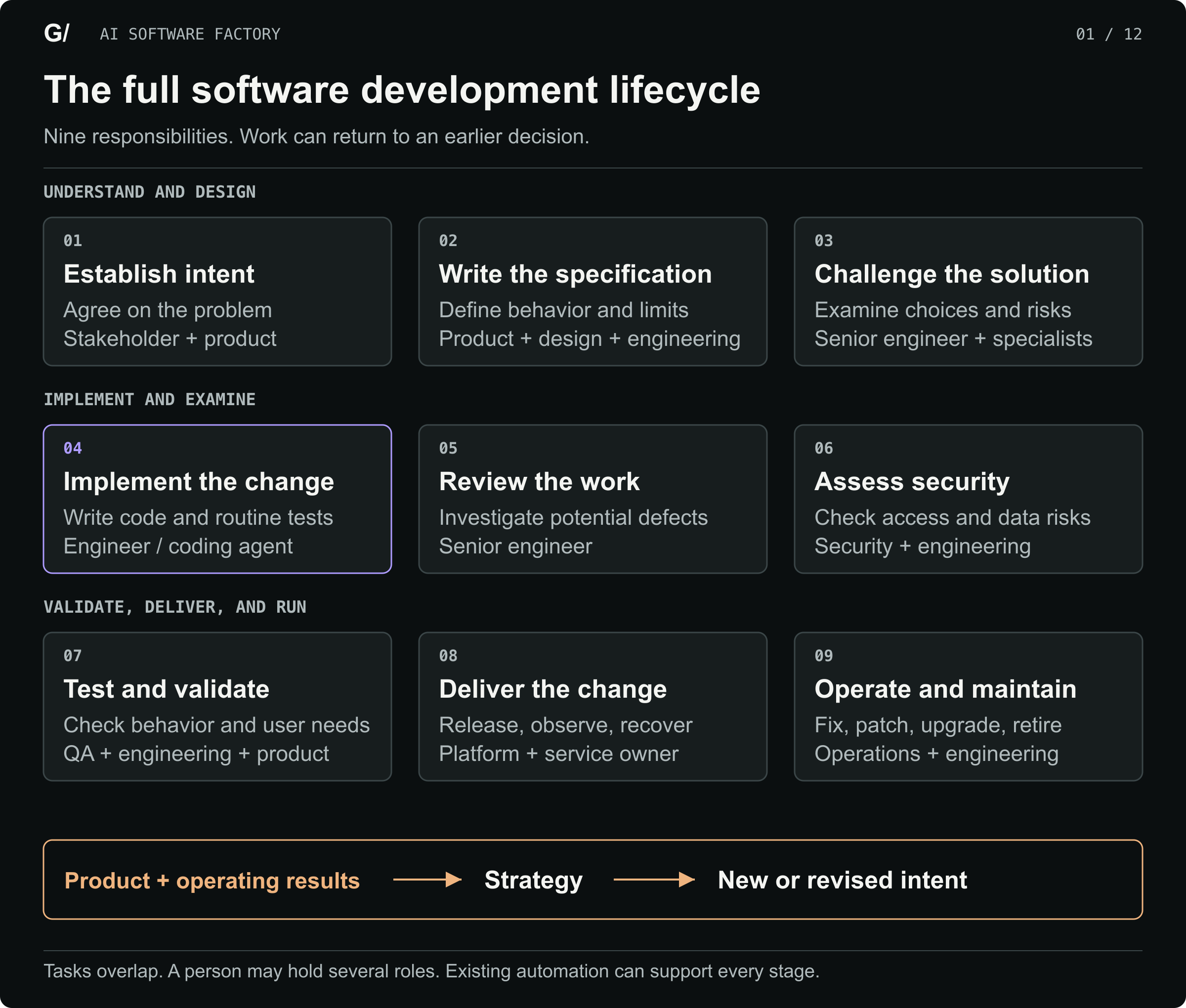
Task: Click 'QA + engineering + product' text
Action: click(x=196, y=754)
